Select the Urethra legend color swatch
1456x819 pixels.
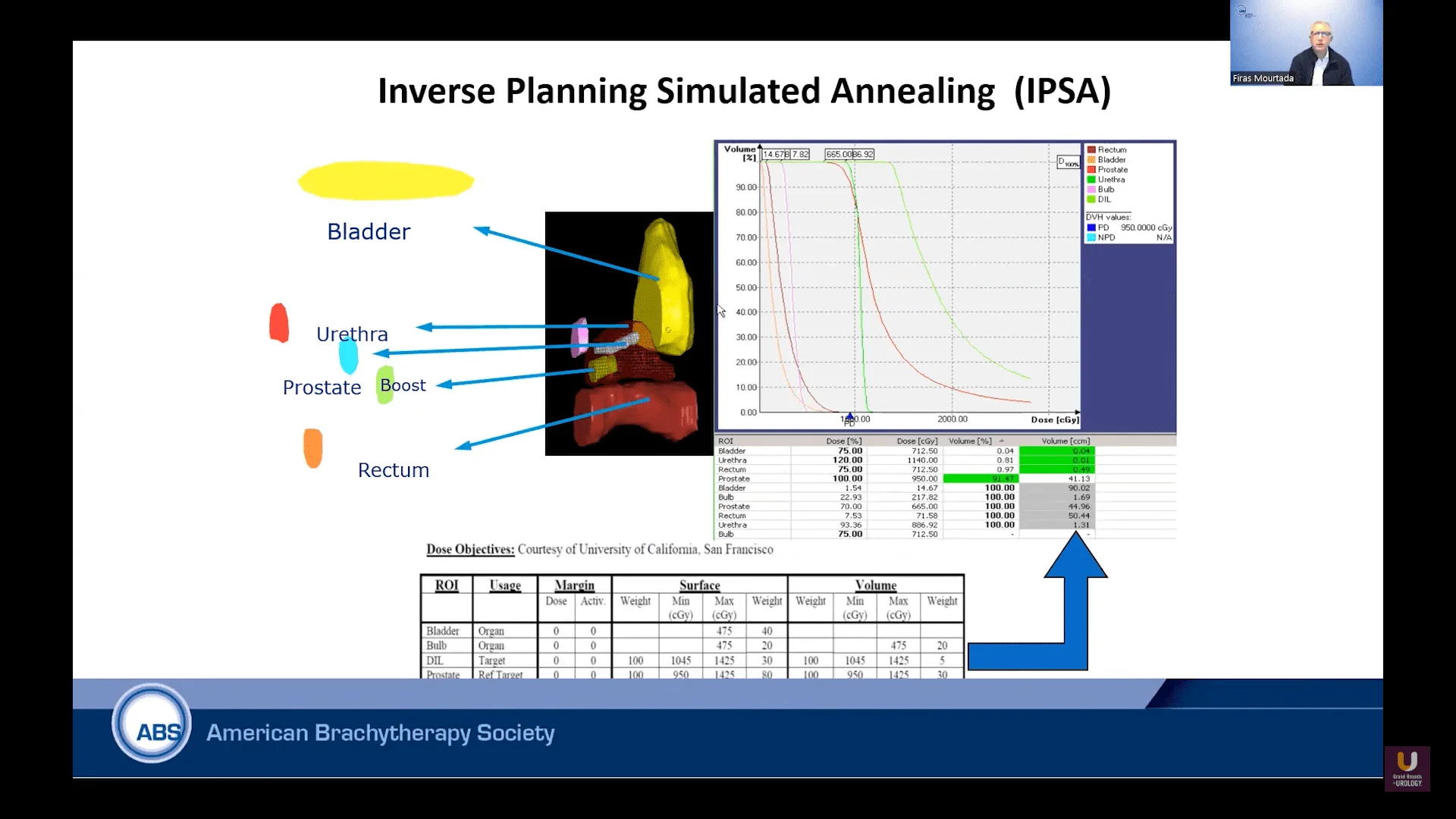[1091, 180]
